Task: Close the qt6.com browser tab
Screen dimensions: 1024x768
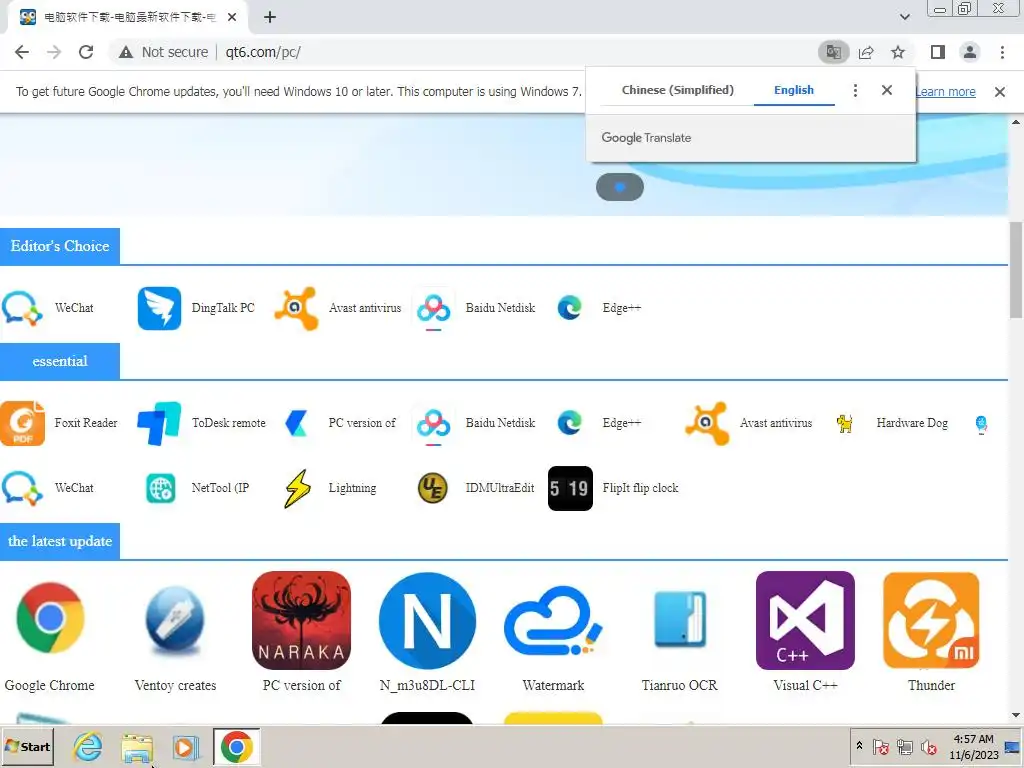Action: click(232, 17)
